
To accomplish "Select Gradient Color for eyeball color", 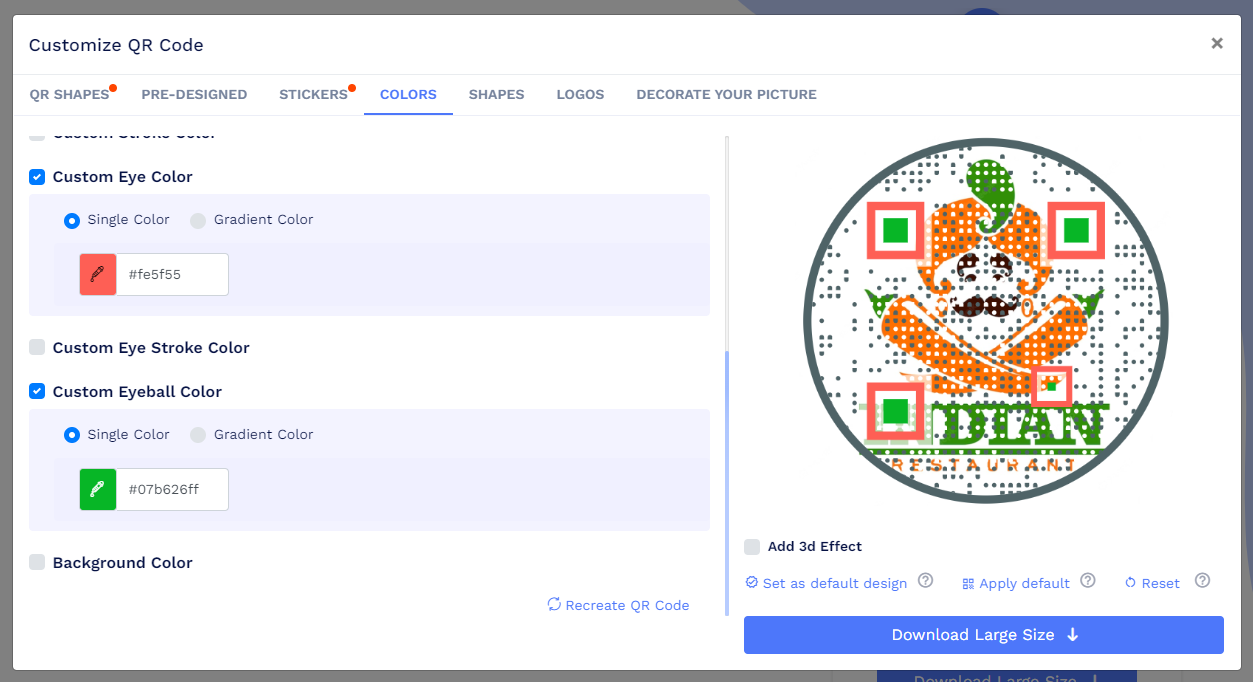I will pyautogui.click(x=198, y=435).
